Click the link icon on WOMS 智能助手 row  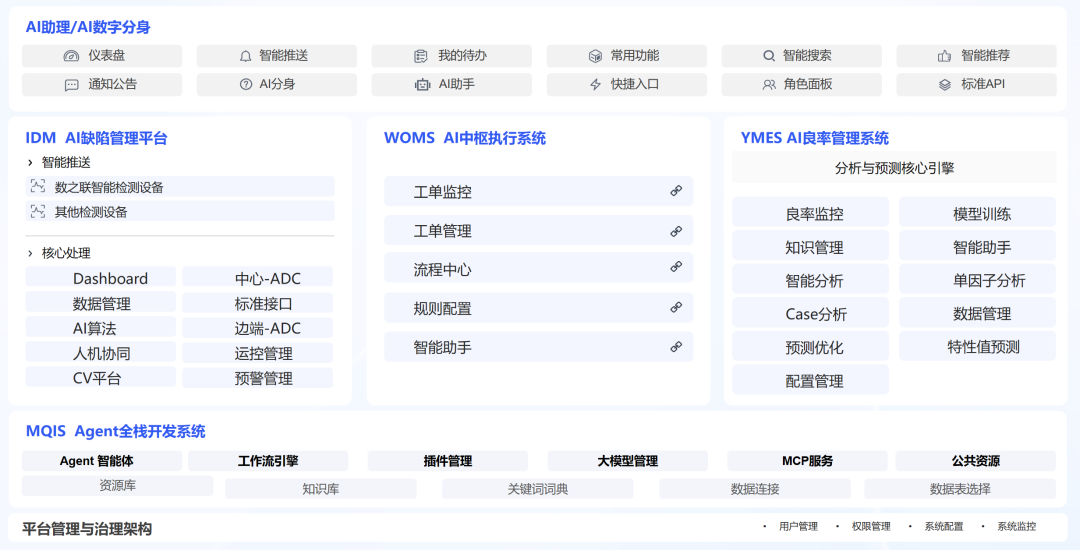coord(676,346)
